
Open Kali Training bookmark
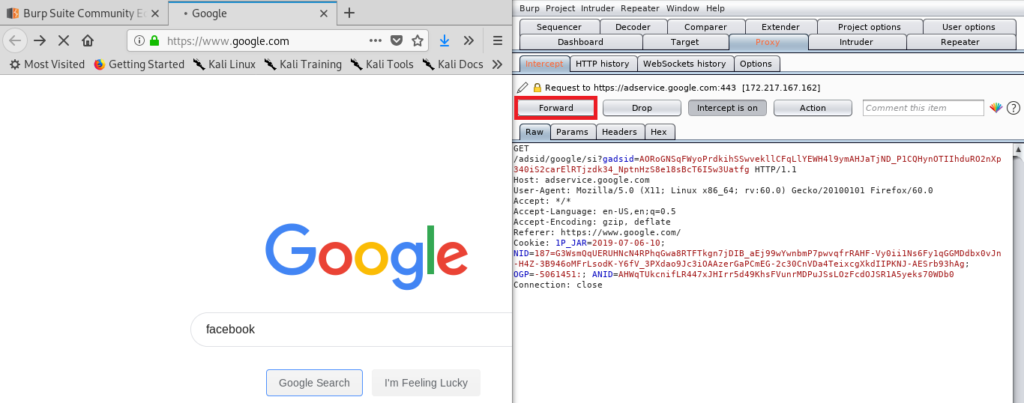303,64
